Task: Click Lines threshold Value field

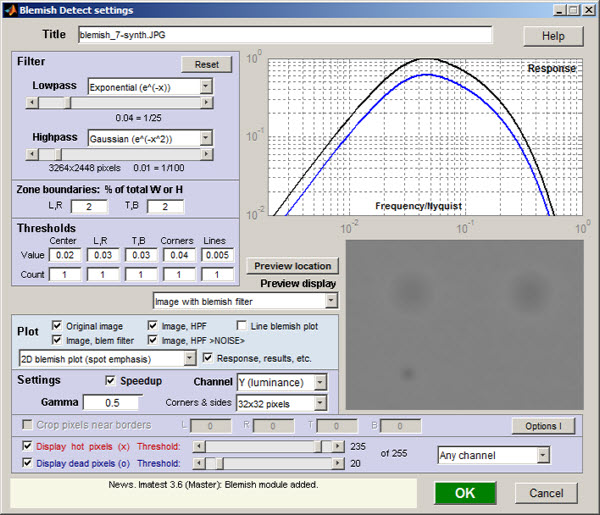Action: pos(217,255)
